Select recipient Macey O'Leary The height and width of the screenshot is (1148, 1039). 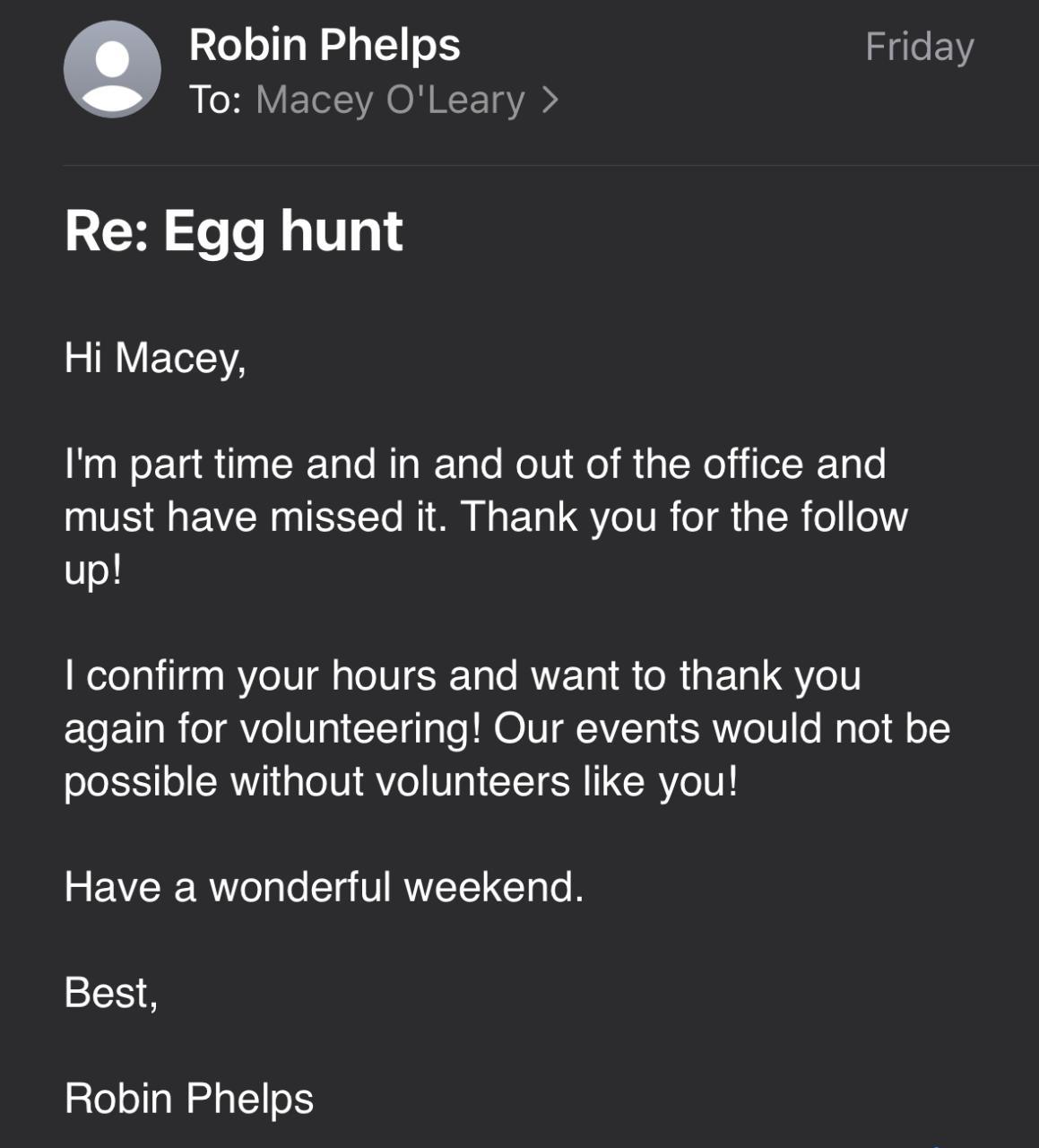[390, 100]
